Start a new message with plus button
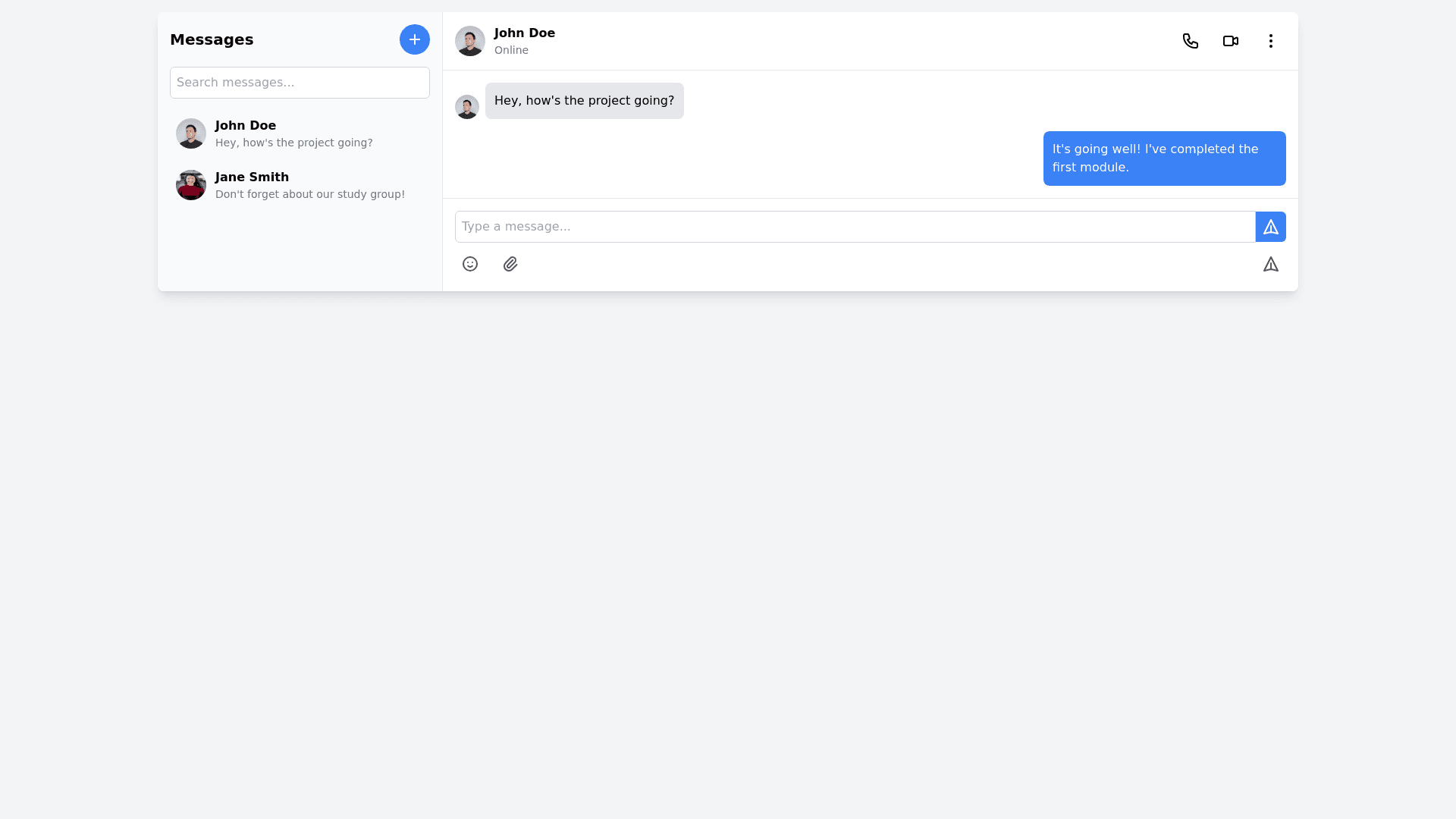Screen dimensions: 1456x819 tap(415, 39)
